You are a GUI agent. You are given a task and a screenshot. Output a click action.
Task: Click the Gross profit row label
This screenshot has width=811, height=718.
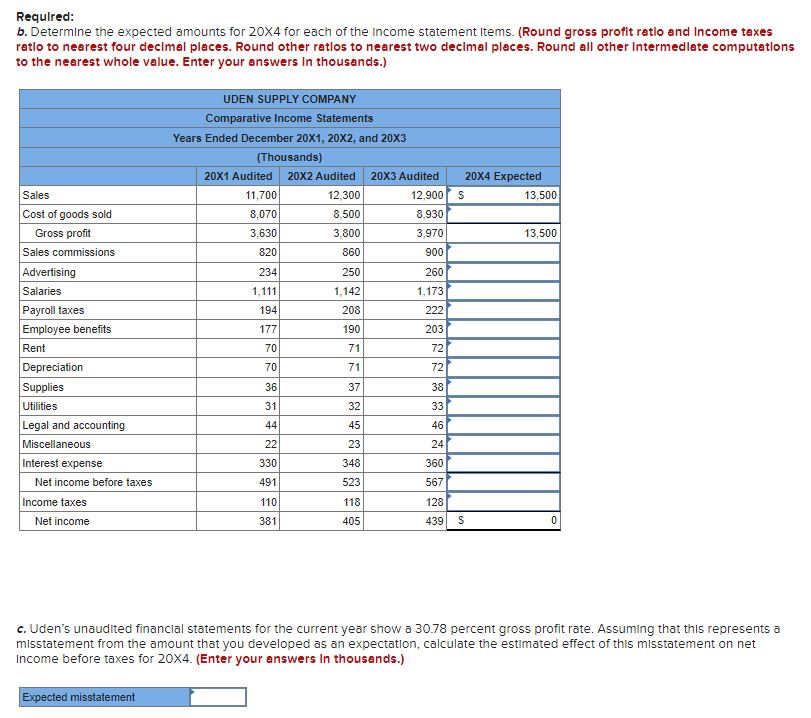63,233
